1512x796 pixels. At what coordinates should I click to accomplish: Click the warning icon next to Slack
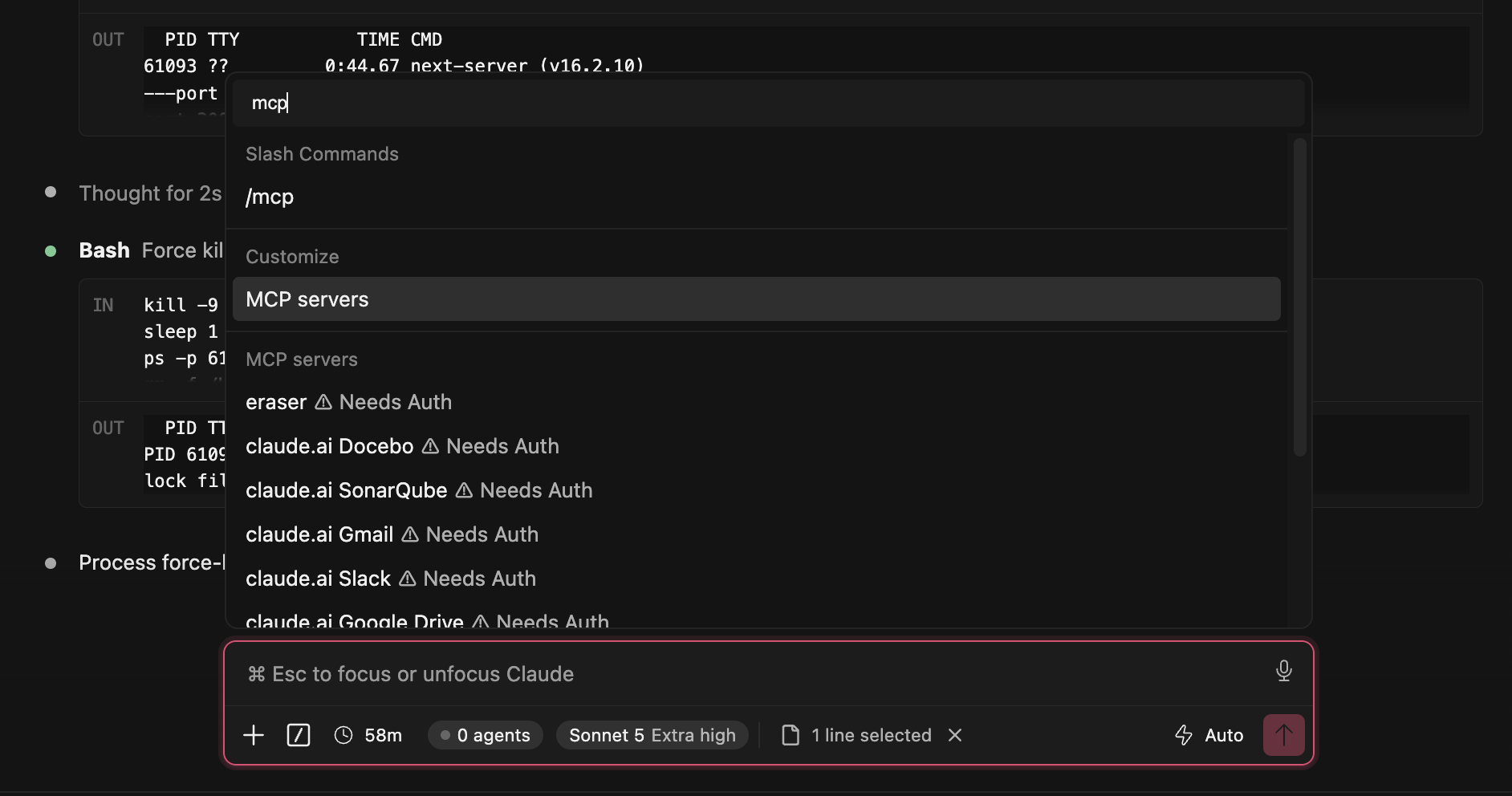[x=407, y=579]
